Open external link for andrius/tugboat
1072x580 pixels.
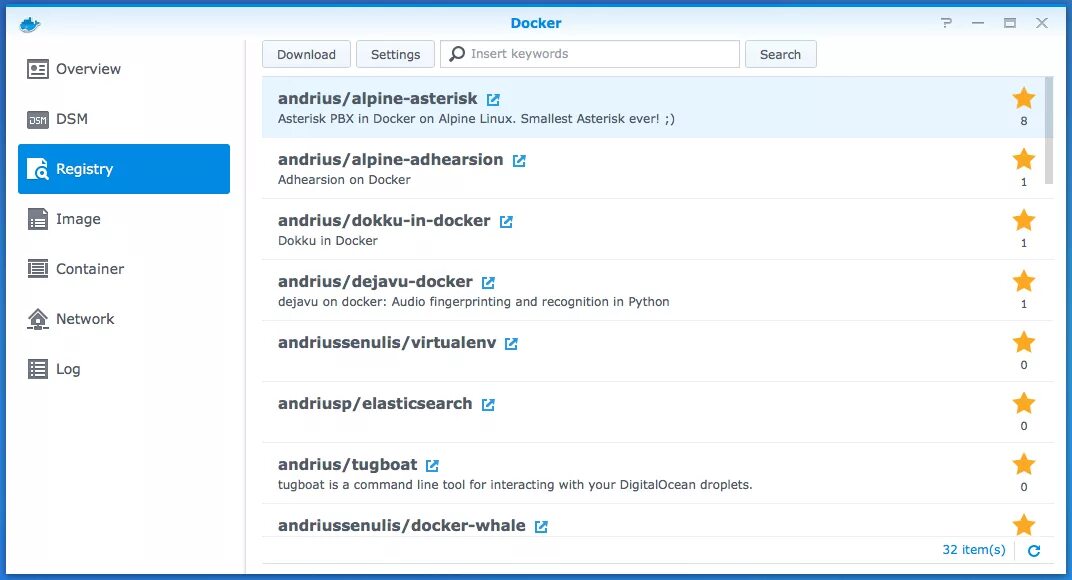432,465
